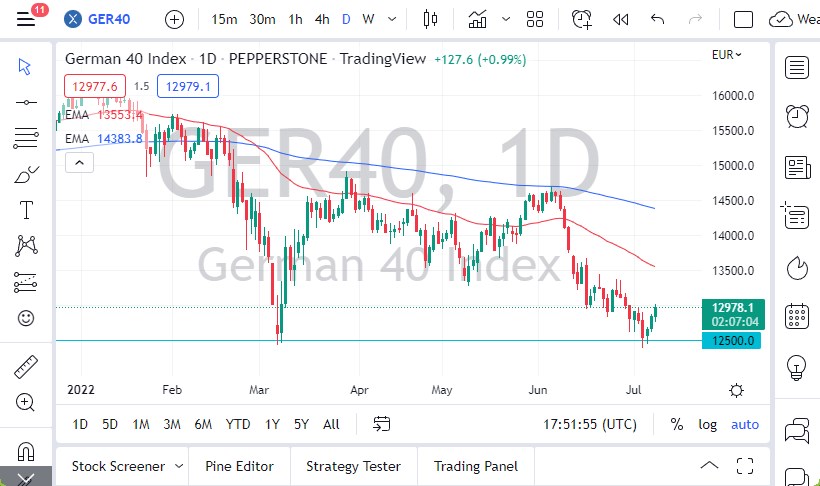Viewport: 820px width, 486px height.
Task: Click the Zoom In magnifier tool
Action: [26, 402]
